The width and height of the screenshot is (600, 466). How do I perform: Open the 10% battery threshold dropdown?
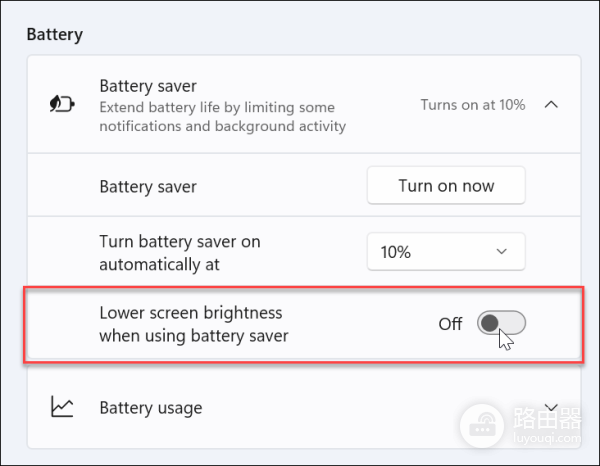tap(445, 252)
